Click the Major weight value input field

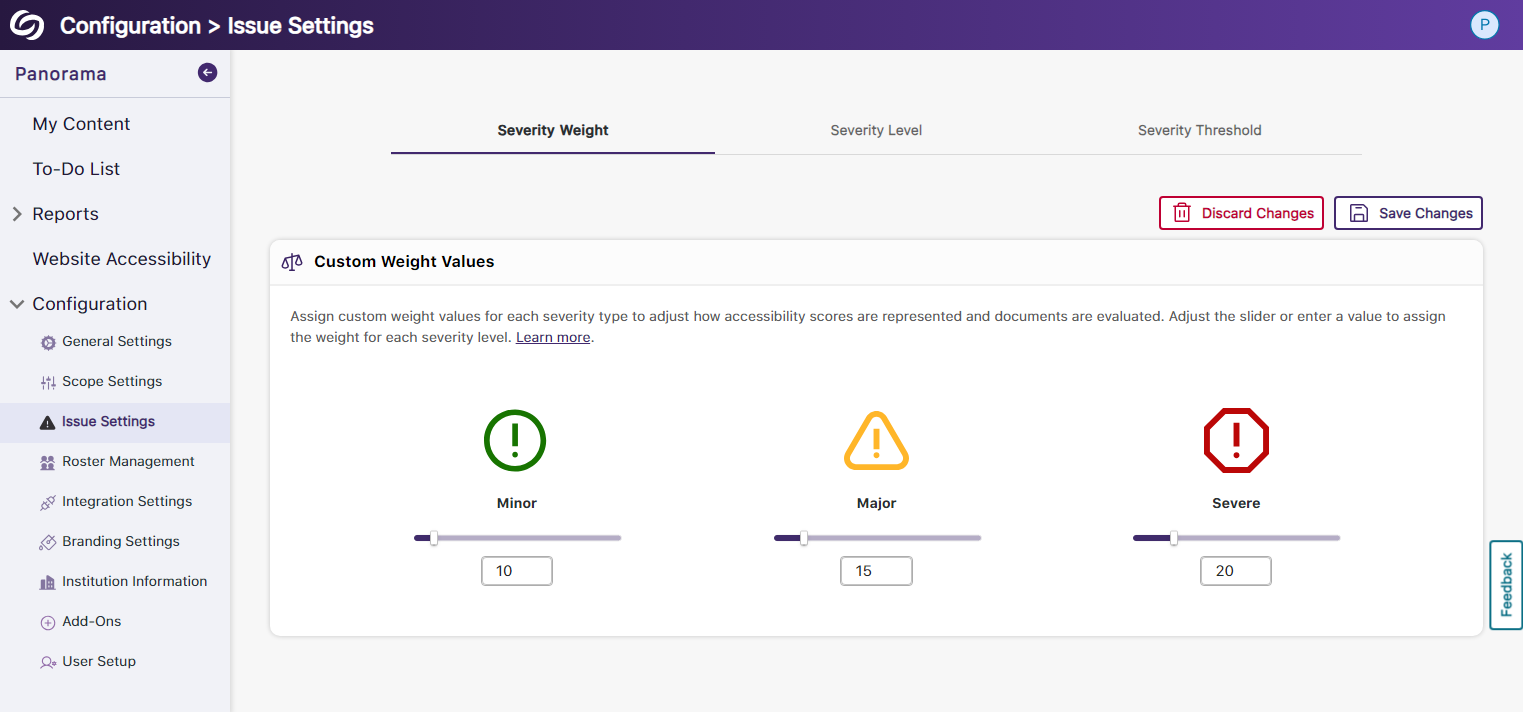[876, 571]
